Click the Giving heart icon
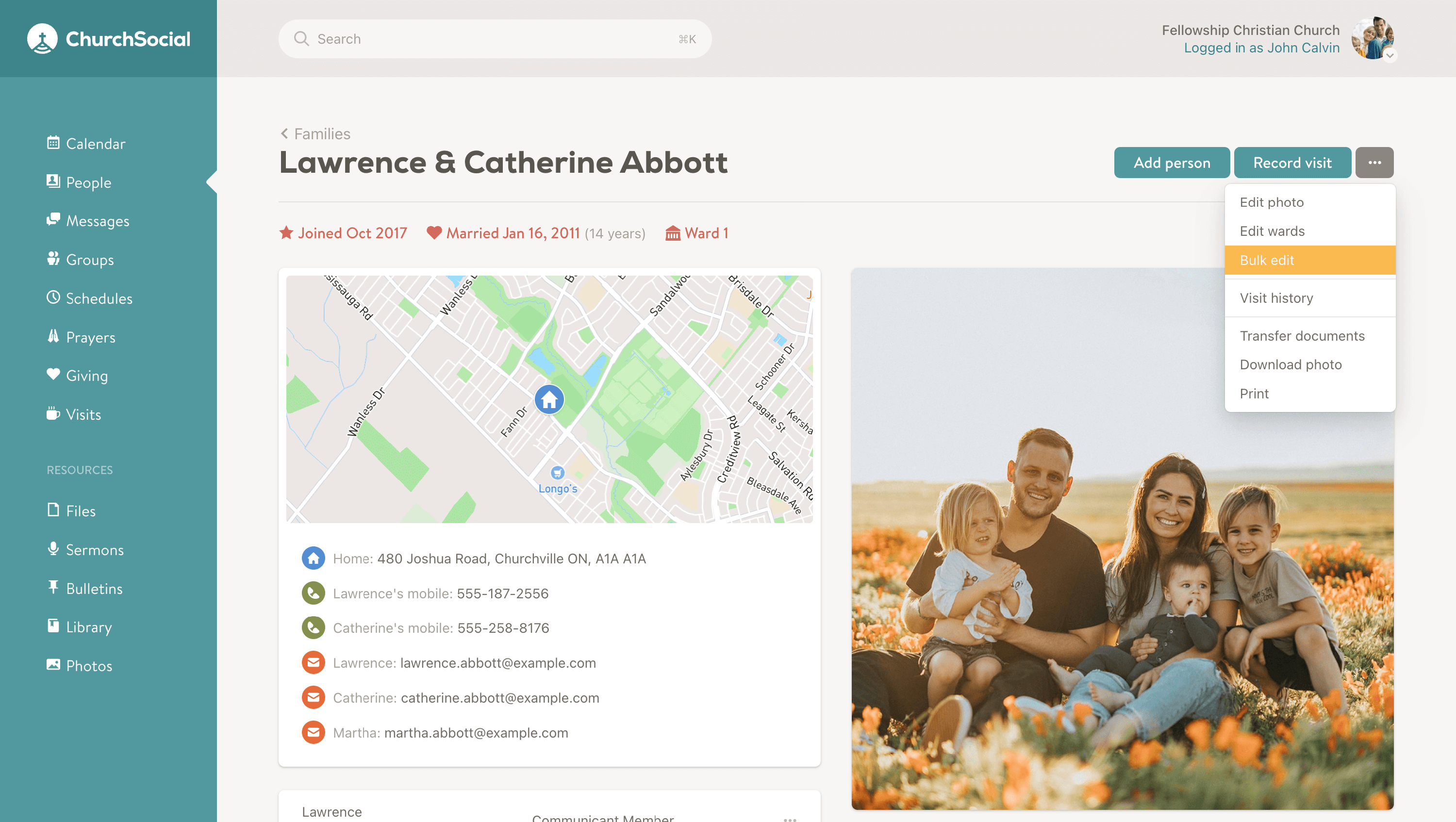Viewport: 1456px width, 822px height. click(x=53, y=375)
